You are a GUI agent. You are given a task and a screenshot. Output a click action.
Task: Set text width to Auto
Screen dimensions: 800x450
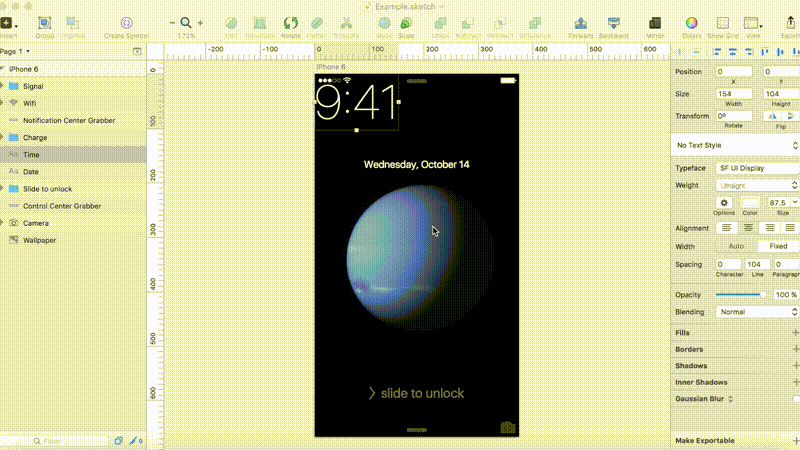coord(736,246)
